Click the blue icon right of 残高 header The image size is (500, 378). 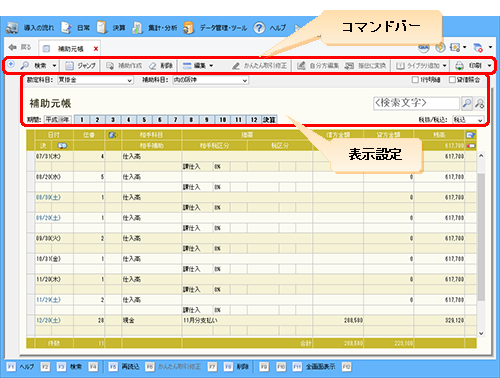[x=471, y=135]
